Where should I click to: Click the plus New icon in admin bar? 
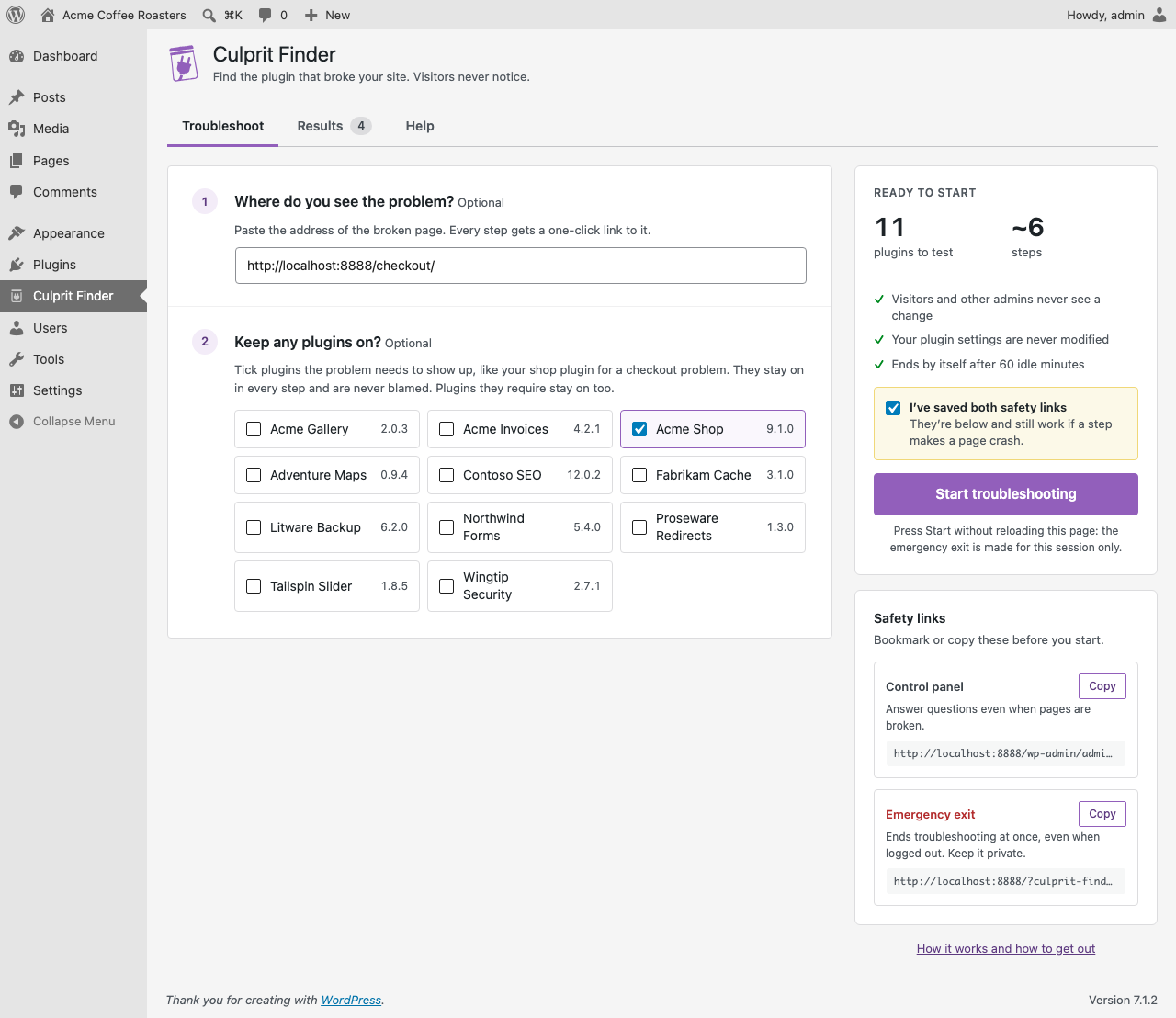(x=311, y=15)
